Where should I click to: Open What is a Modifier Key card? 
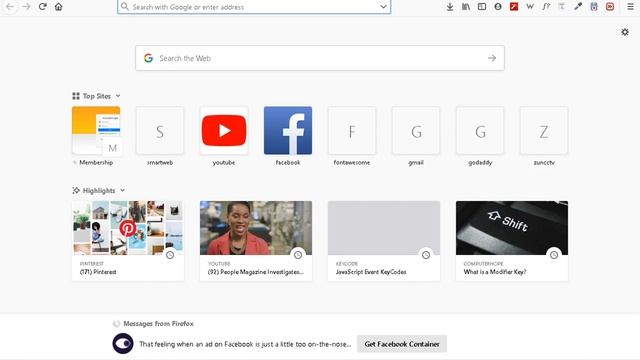click(x=512, y=240)
